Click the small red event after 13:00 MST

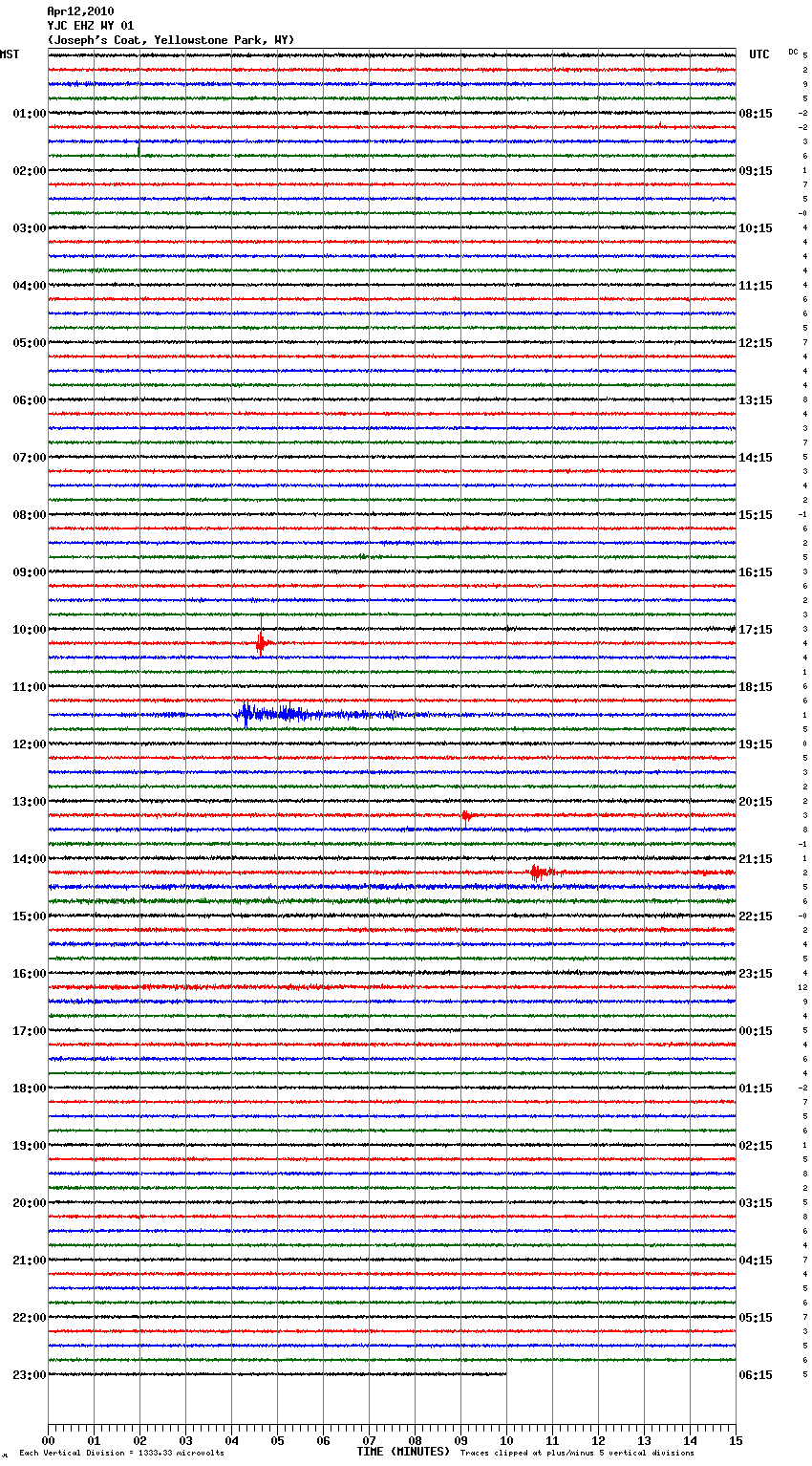[x=466, y=815]
